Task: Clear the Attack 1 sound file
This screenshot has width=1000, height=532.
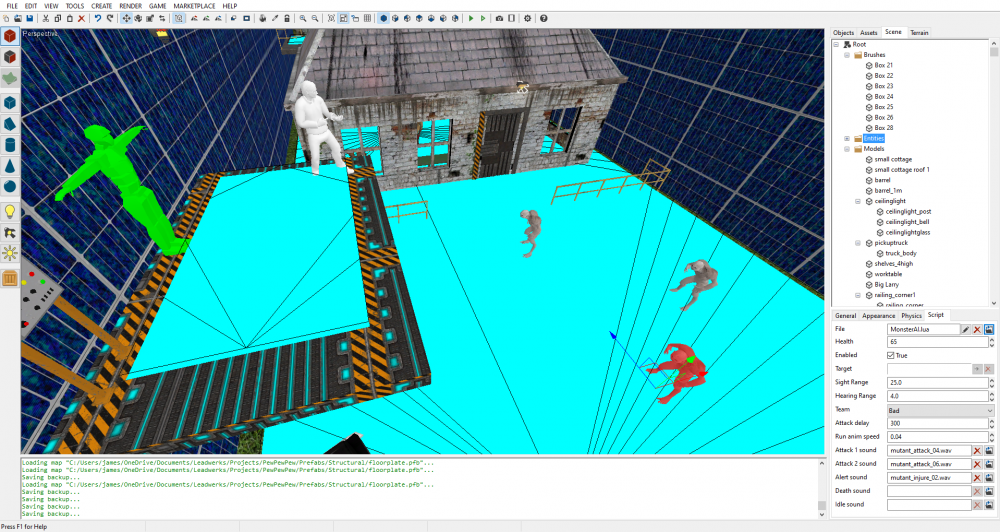Action: (977, 451)
